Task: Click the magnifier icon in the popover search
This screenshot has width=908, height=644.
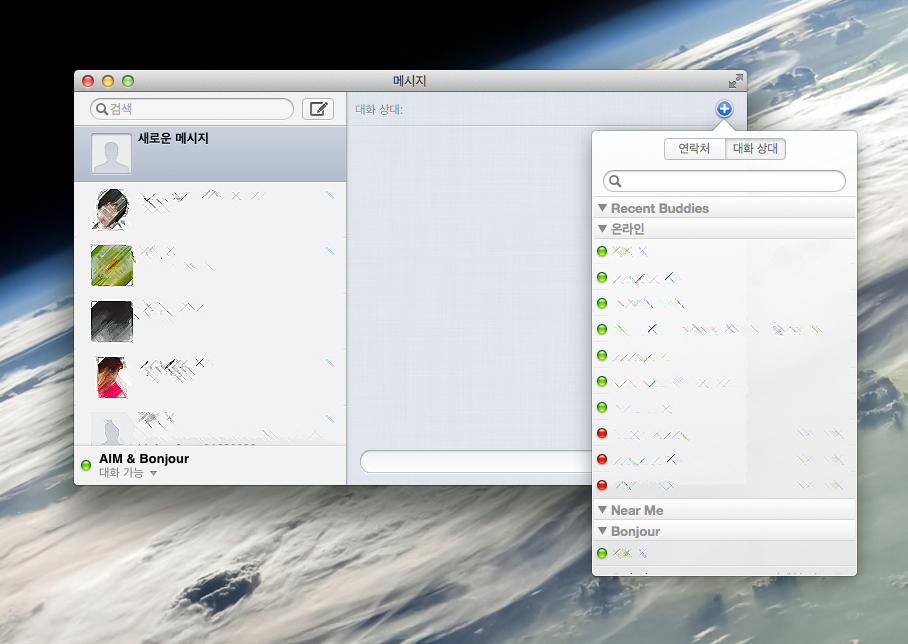Action: [x=616, y=181]
